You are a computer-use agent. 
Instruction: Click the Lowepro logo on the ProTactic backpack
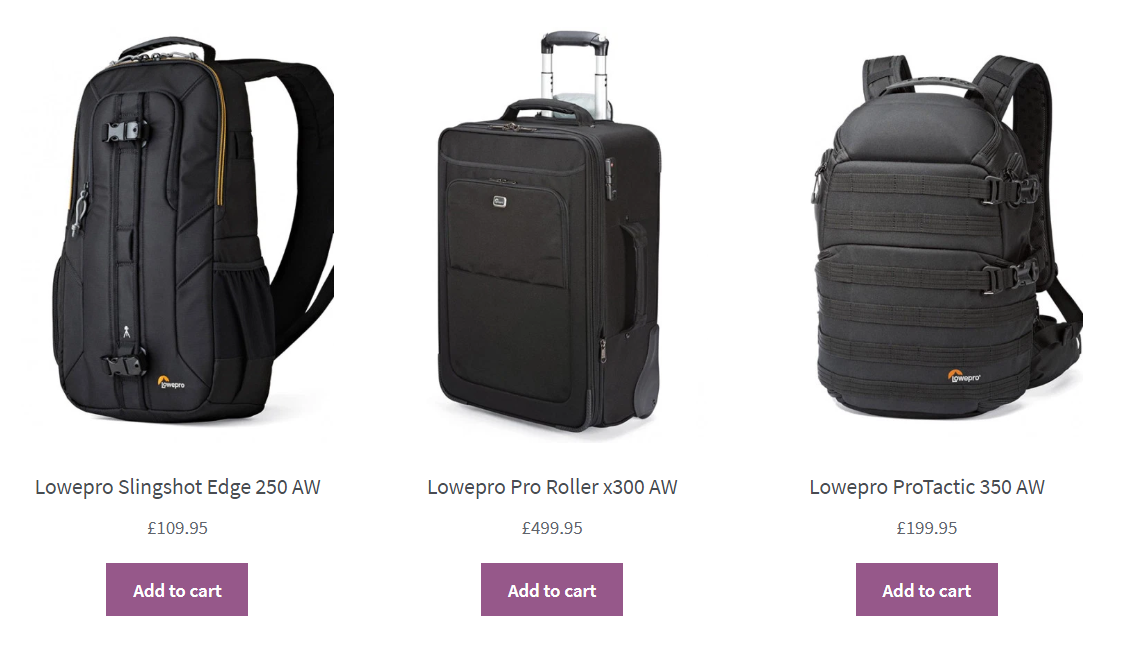pos(964,376)
